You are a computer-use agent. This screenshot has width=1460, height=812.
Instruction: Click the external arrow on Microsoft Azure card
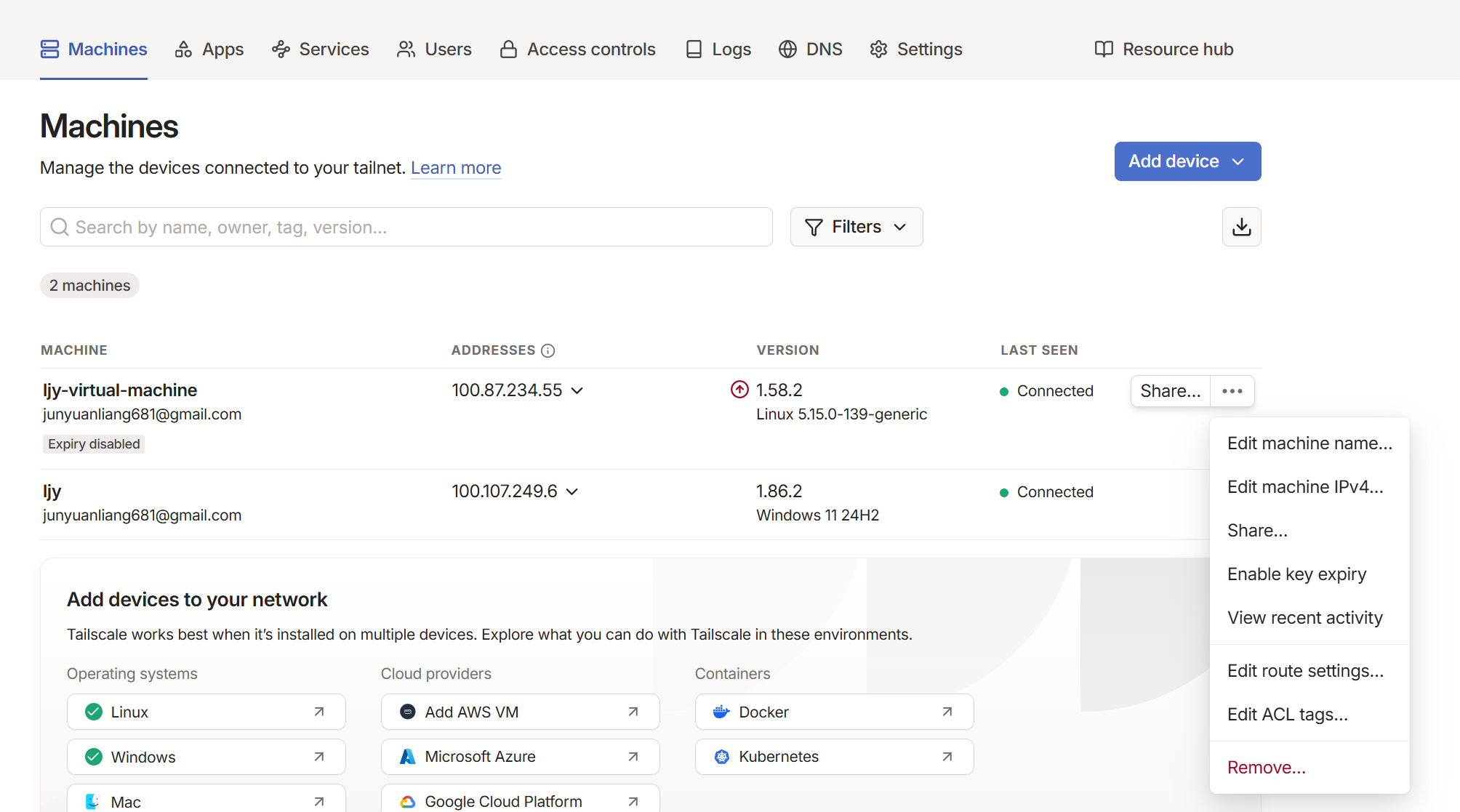coord(633,757)
